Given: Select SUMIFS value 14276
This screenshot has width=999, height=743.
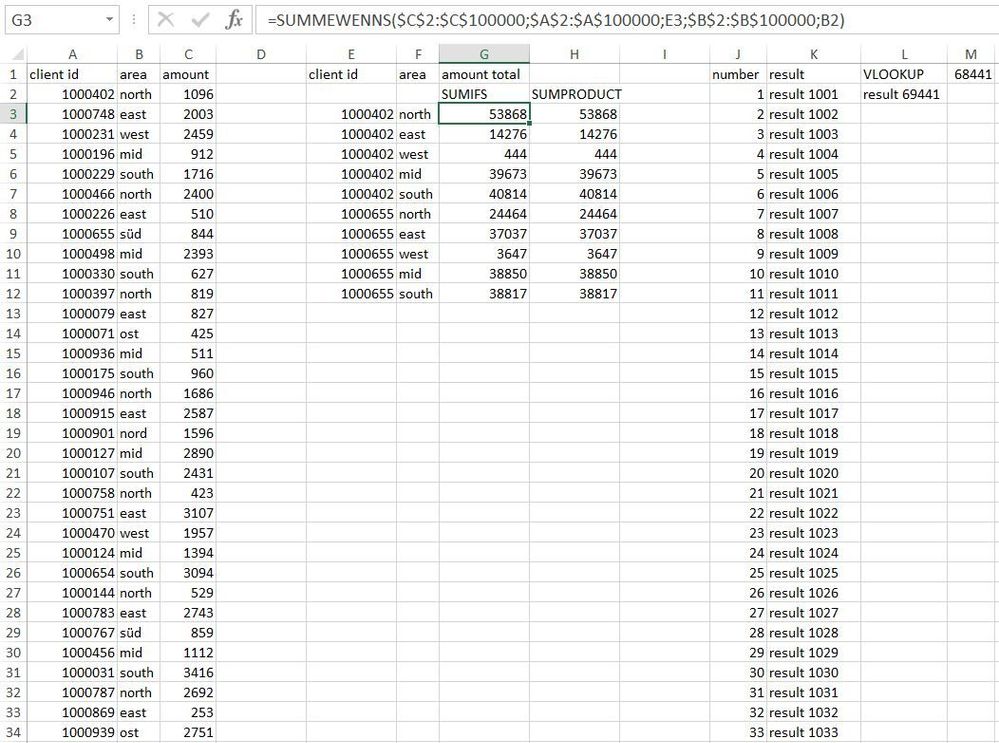Looking at the screenshot, I should [x=484, y=134].
